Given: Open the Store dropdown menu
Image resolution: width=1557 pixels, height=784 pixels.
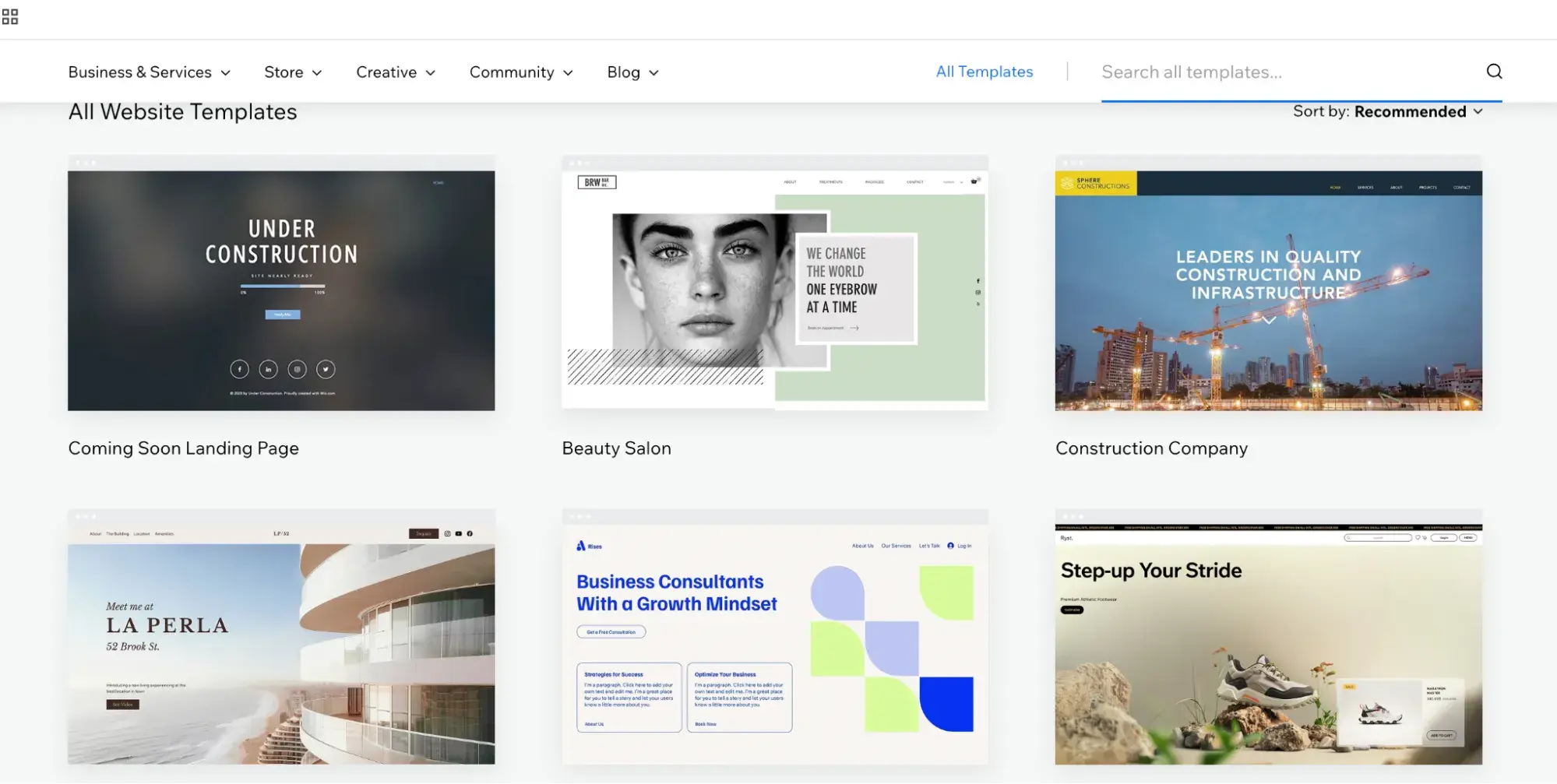Looking at the screenshot, I should [293, 72].
